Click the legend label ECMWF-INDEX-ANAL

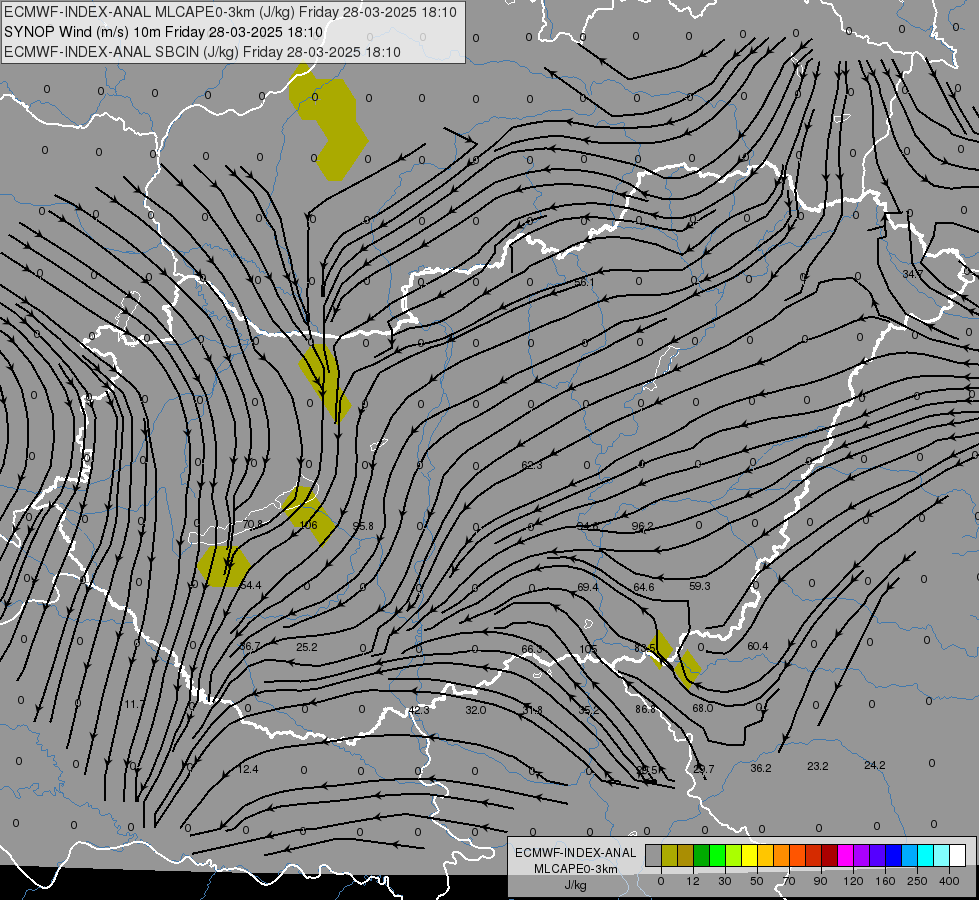point(576,853)
